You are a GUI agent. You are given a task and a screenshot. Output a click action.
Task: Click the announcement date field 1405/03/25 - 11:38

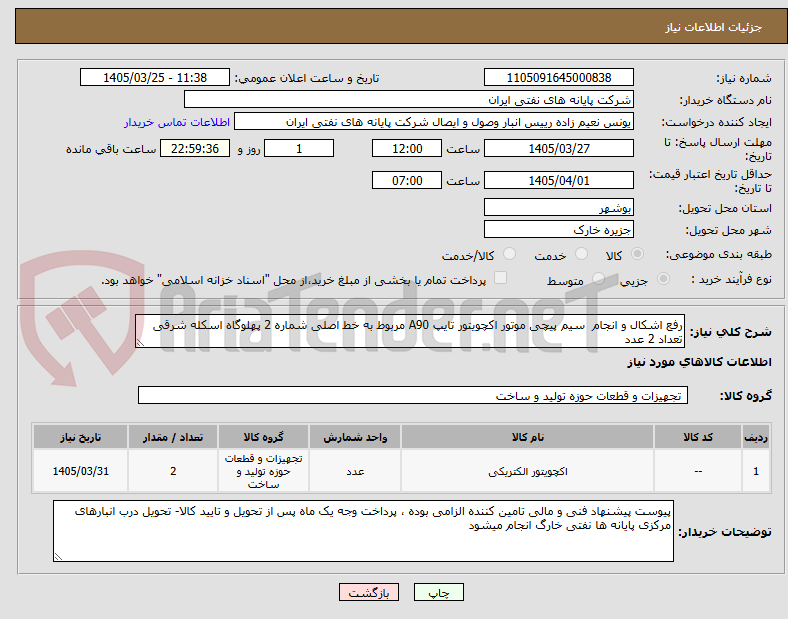click(x=155, y=77)
